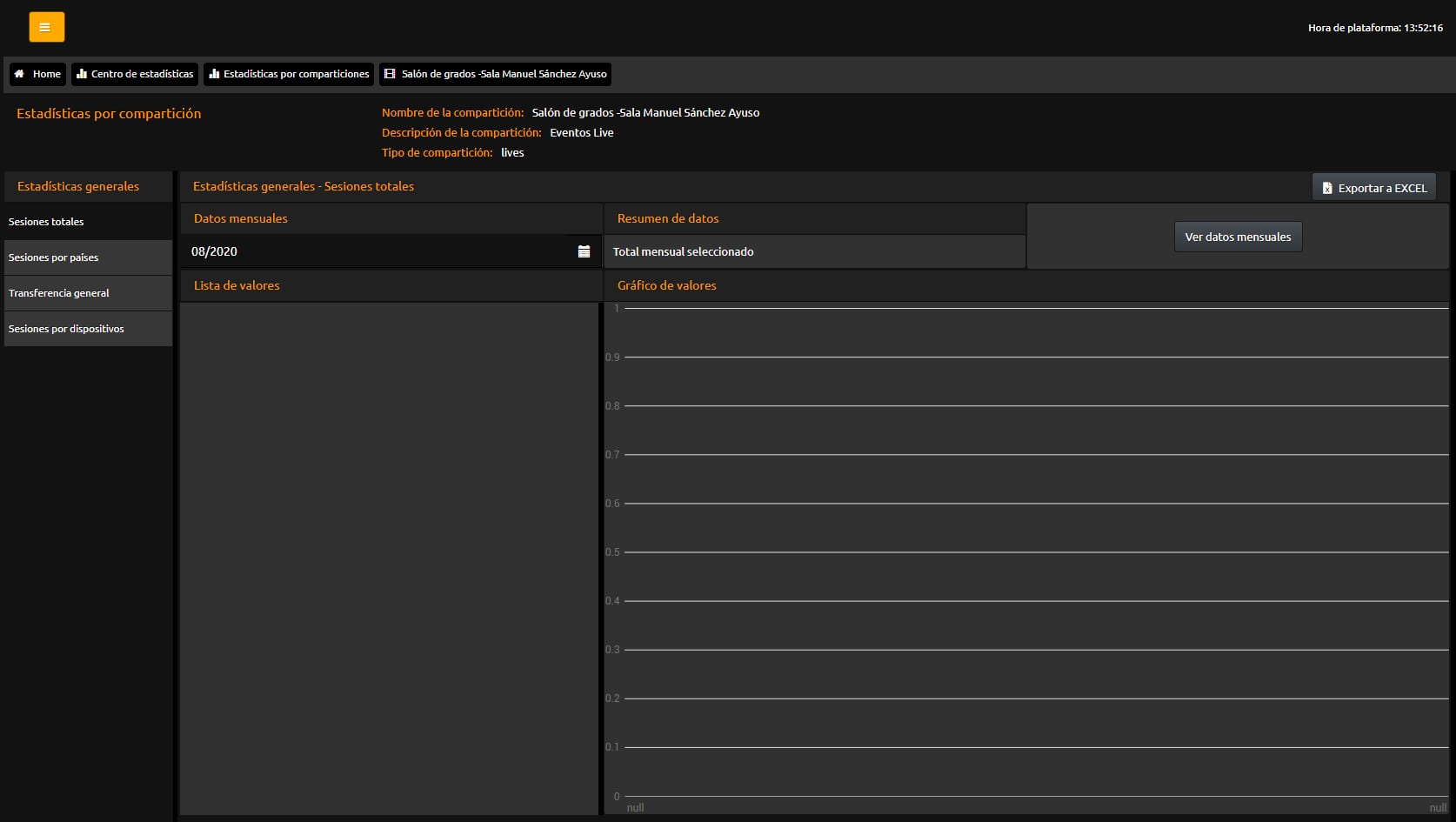Select Sesiones por países in sidebar
This screenshot has height=822, width=1456.
[88, 257]
